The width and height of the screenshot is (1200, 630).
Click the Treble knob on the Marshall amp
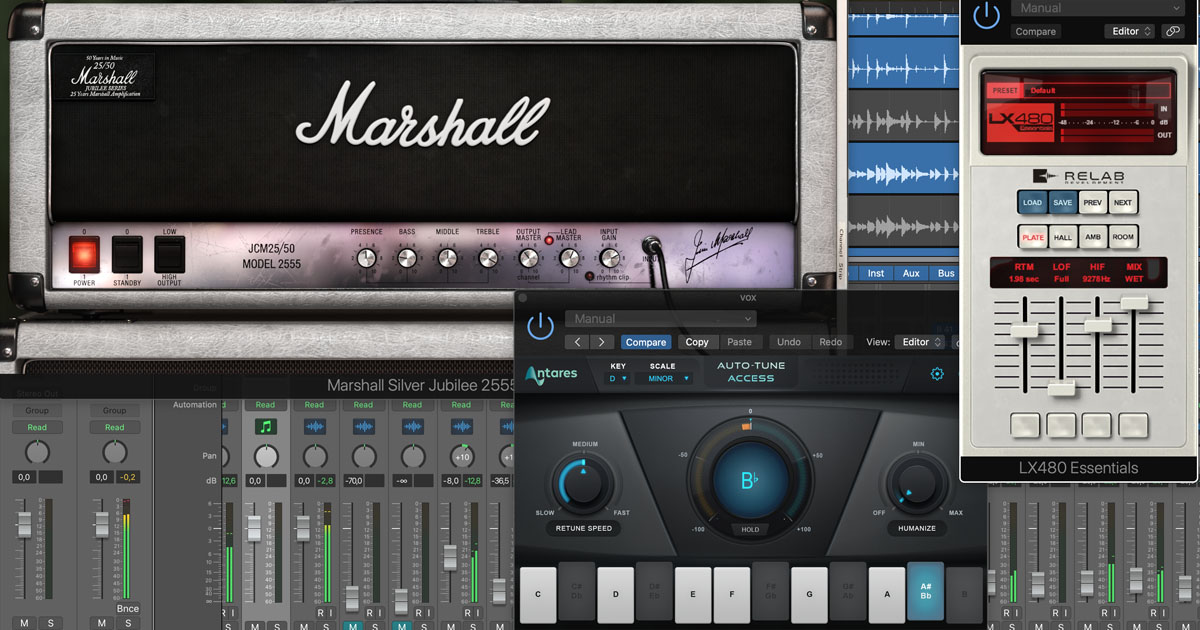pyautogui.click(x=488, y=258)
